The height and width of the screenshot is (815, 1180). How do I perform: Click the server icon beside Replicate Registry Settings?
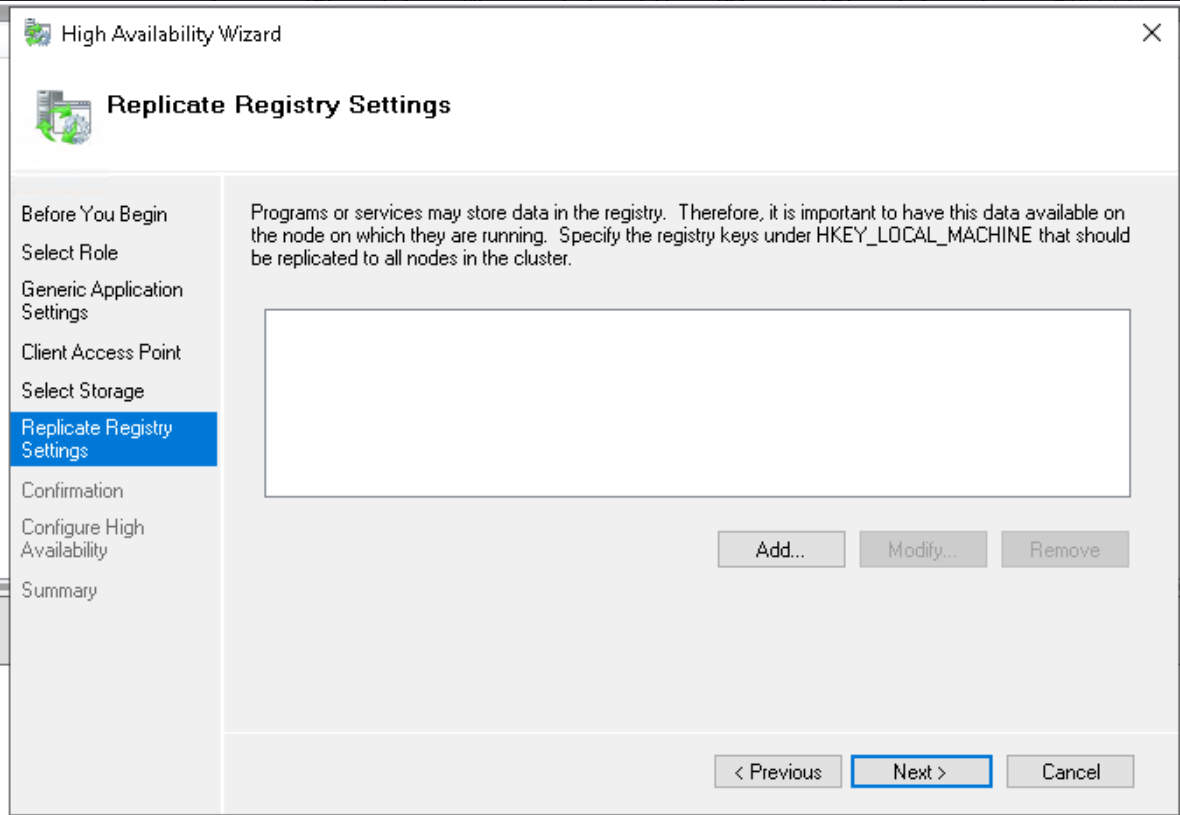pyautogui.click(x=63, y=116)
